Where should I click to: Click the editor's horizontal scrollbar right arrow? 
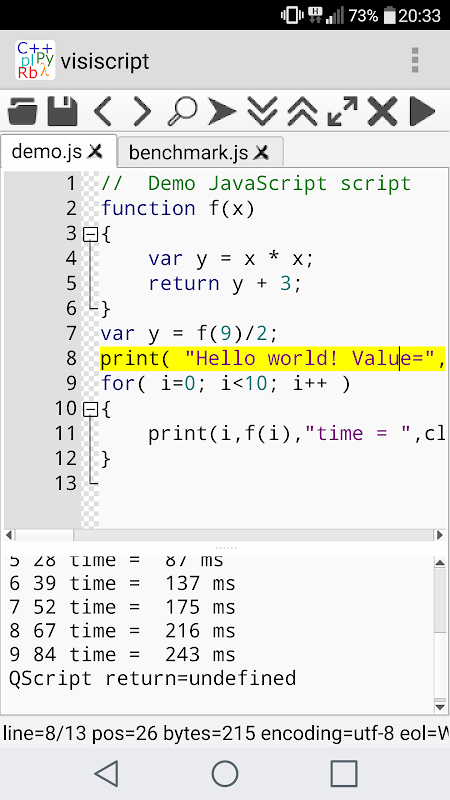(440, 535)
